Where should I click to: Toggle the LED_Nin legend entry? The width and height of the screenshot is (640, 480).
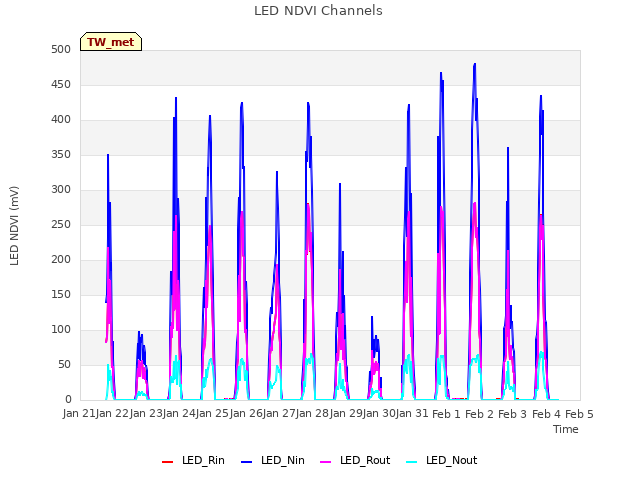273,460
